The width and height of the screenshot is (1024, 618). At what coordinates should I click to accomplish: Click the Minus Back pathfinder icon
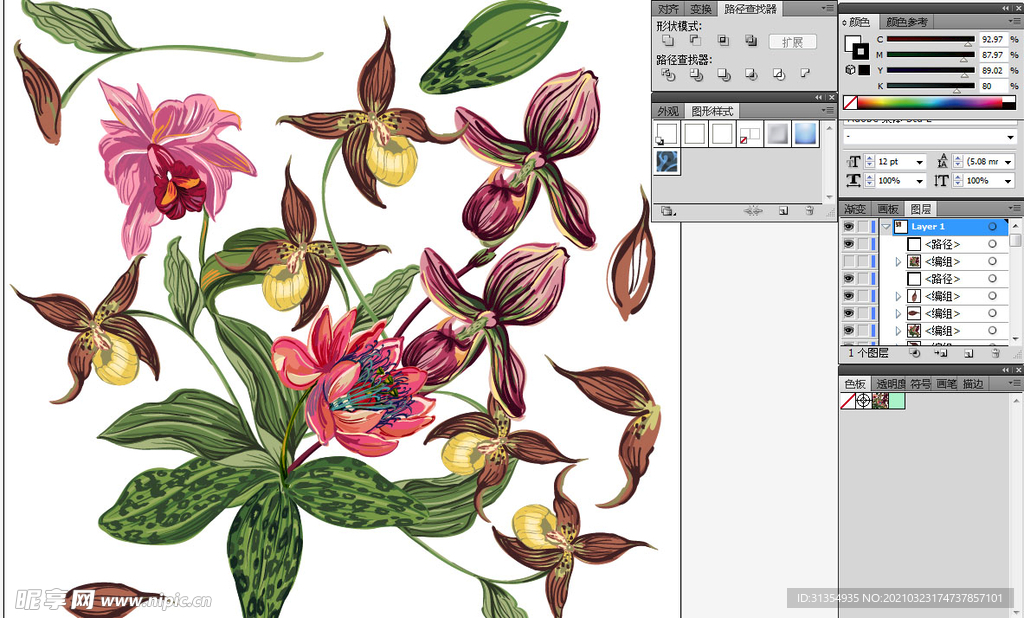tap(806, 73)
